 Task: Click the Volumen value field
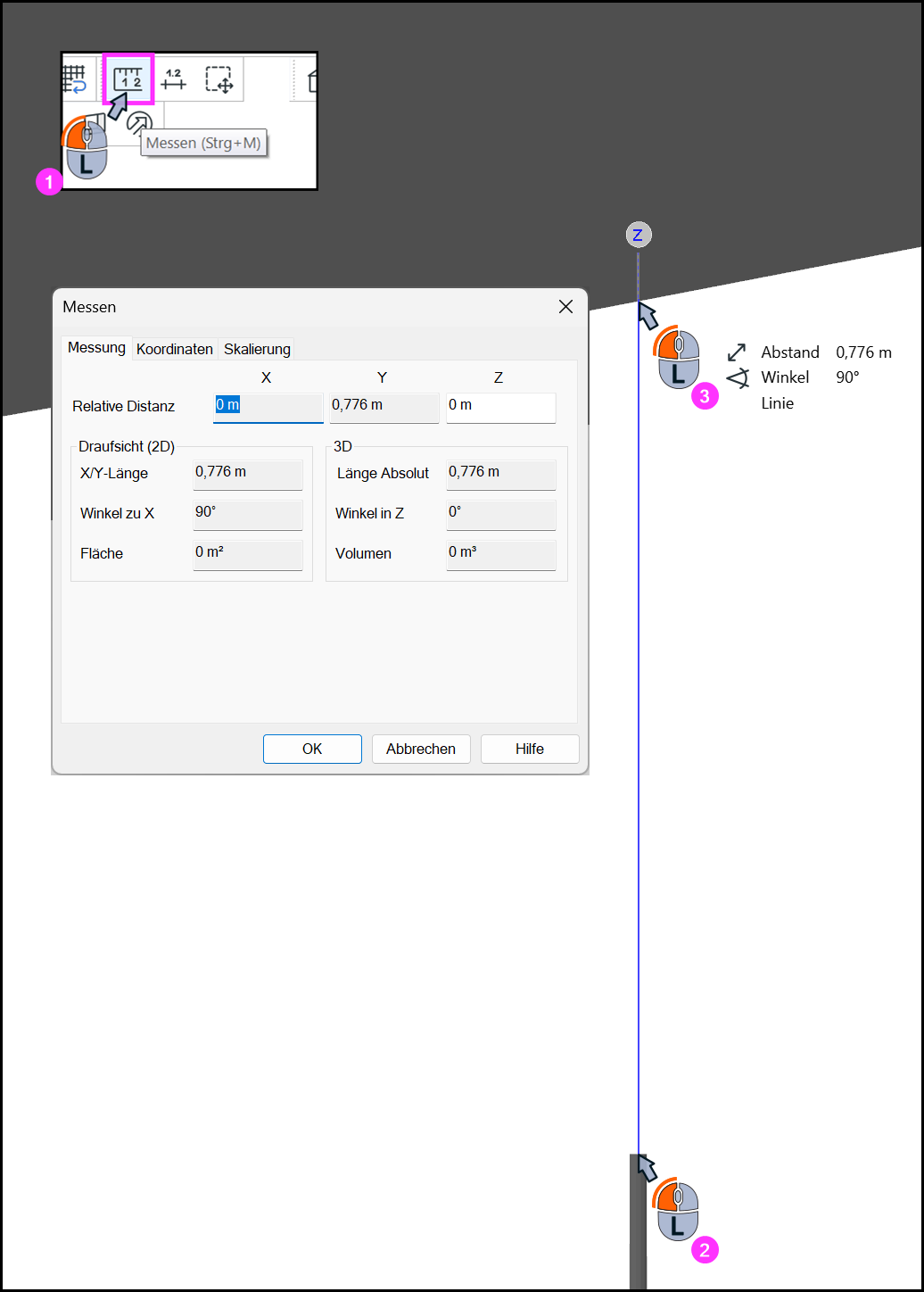[x=501, y=554]
